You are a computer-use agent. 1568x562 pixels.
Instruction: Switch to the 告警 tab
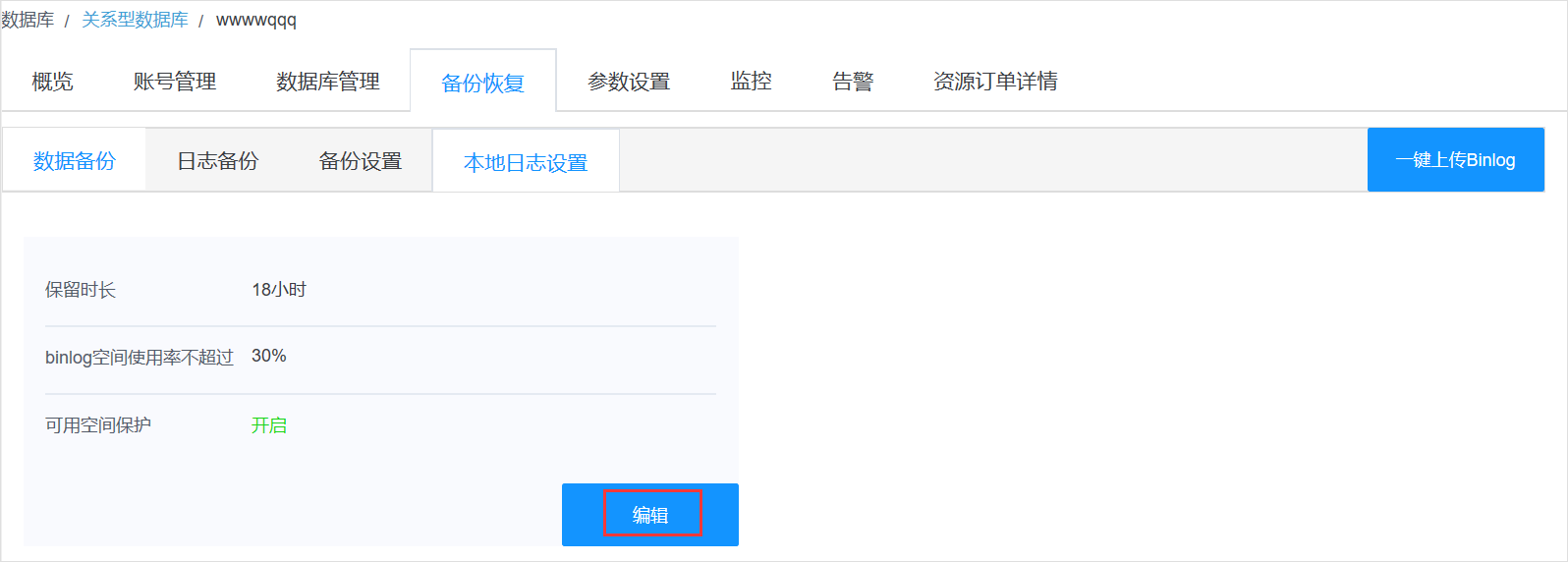853,82
